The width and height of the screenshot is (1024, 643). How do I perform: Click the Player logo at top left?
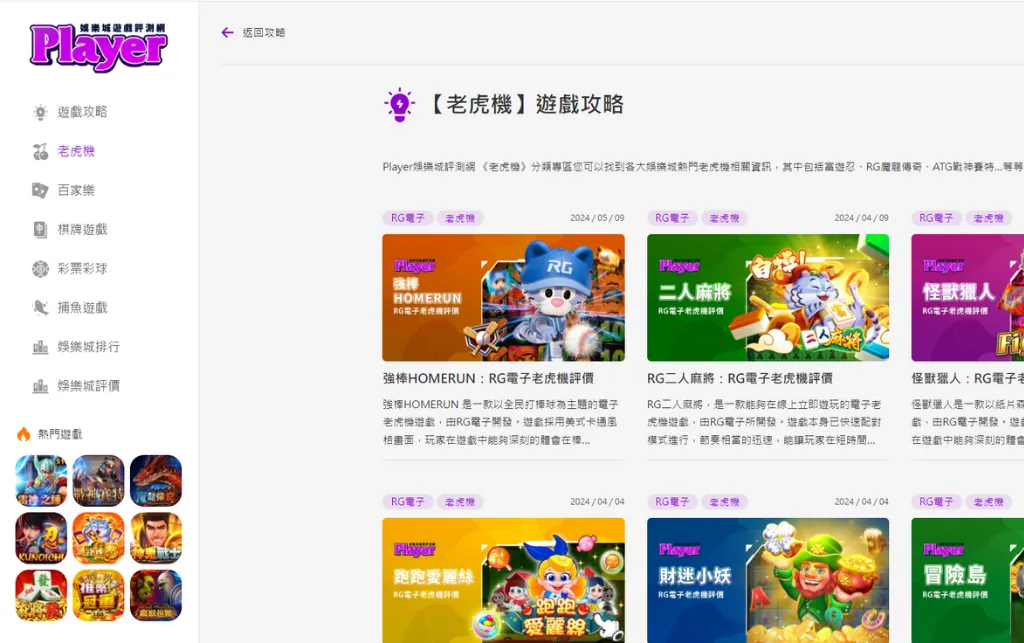(x=97, y=45)
